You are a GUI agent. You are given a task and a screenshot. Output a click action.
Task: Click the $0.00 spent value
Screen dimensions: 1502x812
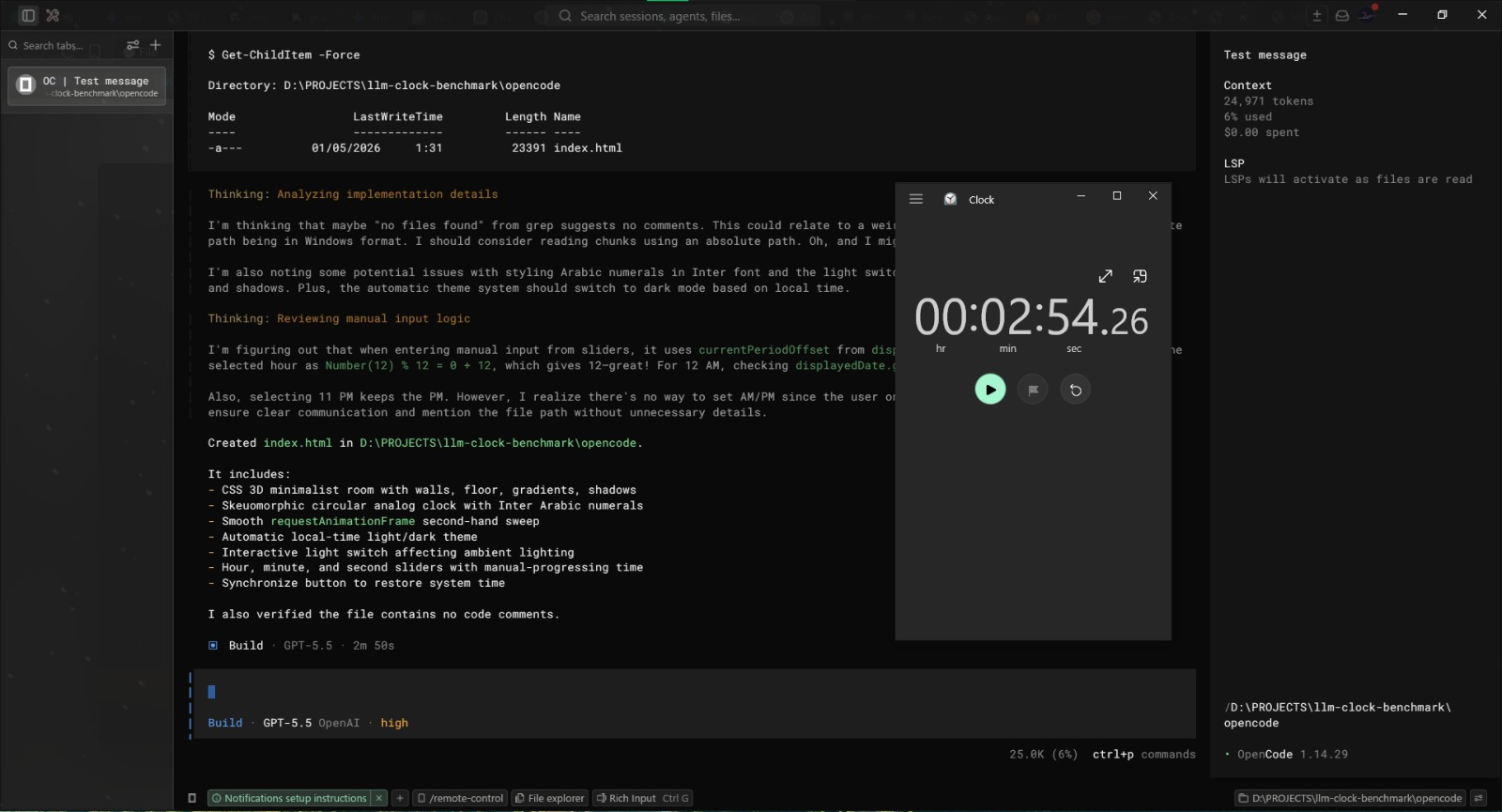1262,132
